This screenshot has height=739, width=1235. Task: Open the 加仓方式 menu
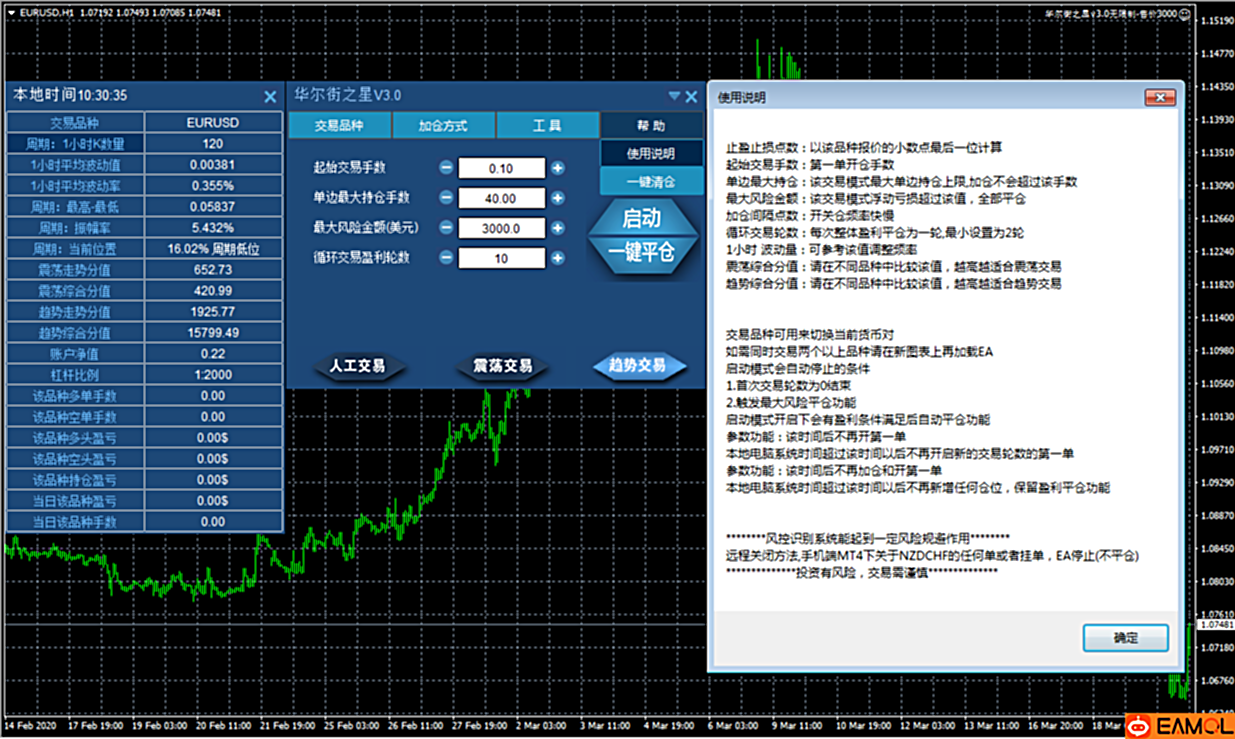pos(443,126)
